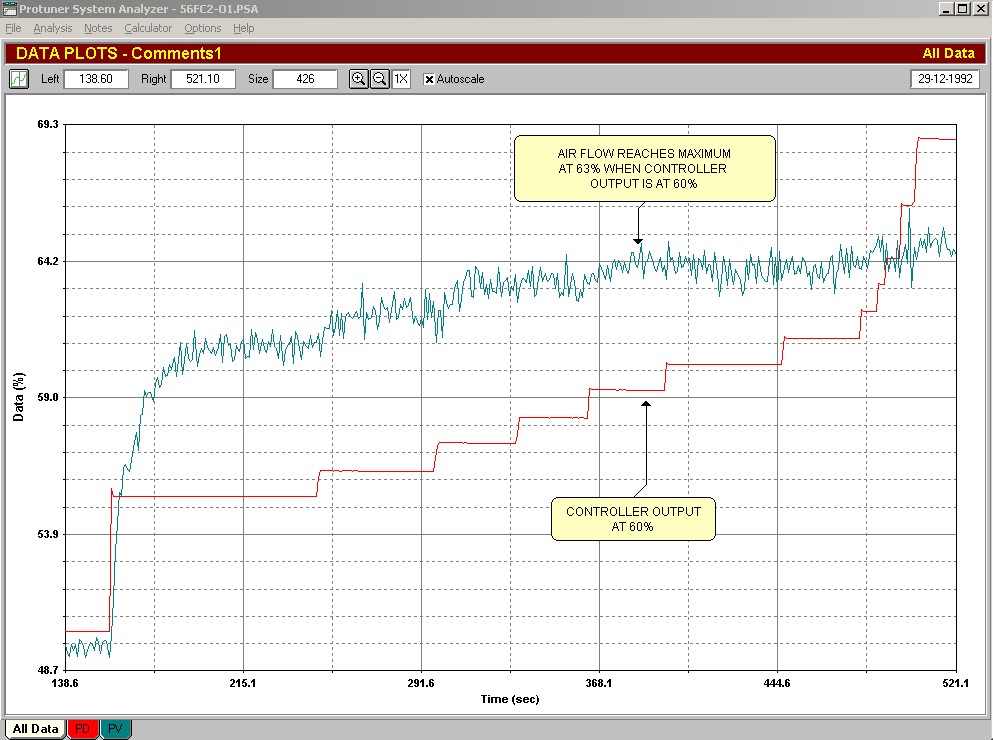993x740 pixels.
Task: Click the zoom out magnifier button
Action: click(379, 79)
